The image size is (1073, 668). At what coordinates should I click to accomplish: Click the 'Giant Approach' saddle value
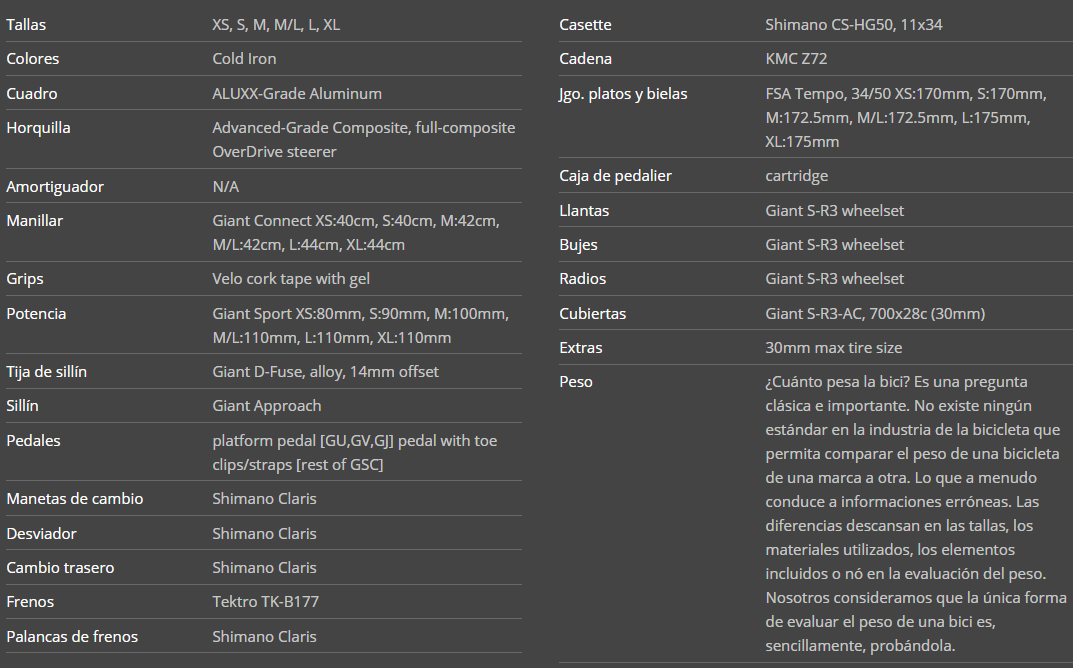click(266, 406)
